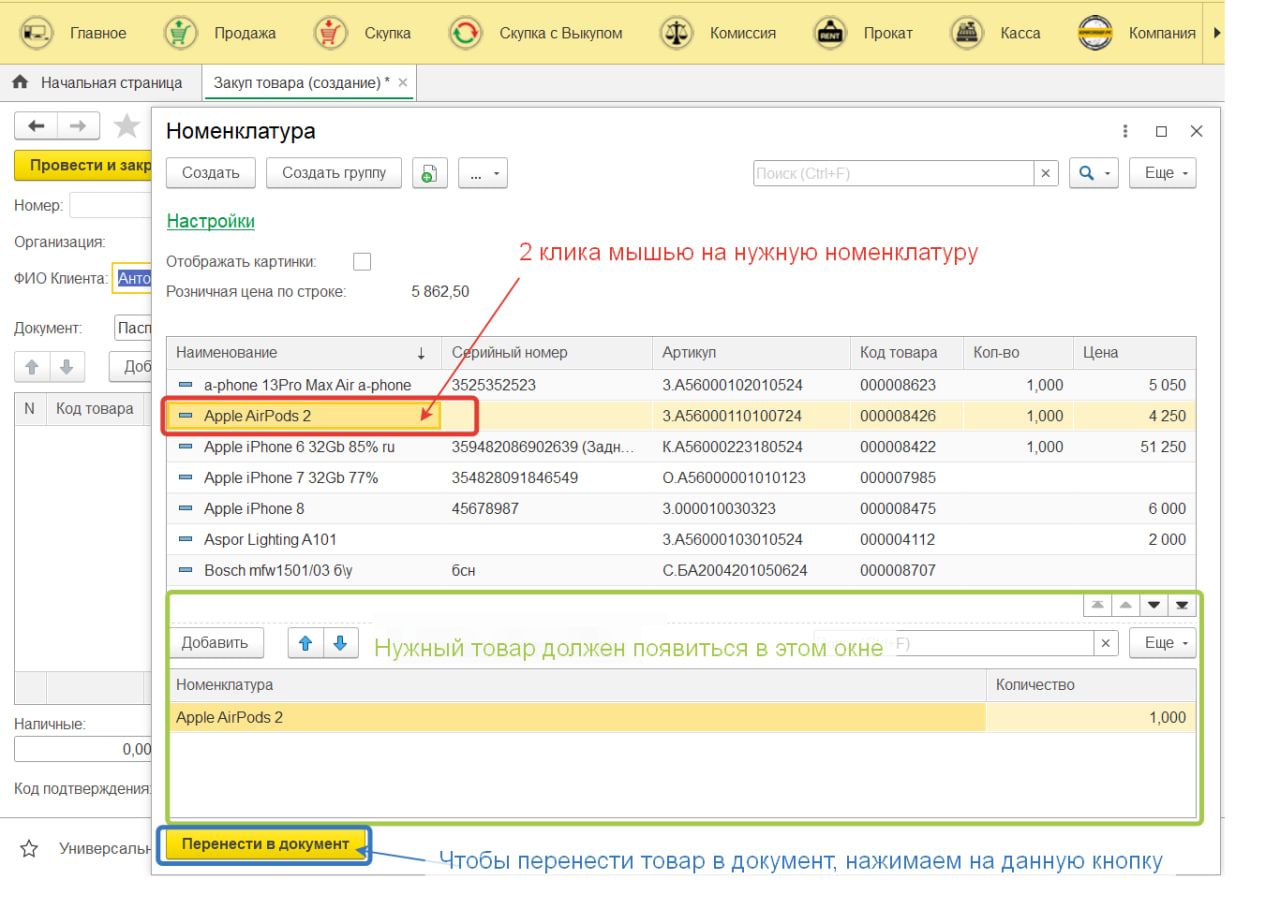Click Перенести в документ button
Screen dimensions: 1280x909
click(265, 844)
